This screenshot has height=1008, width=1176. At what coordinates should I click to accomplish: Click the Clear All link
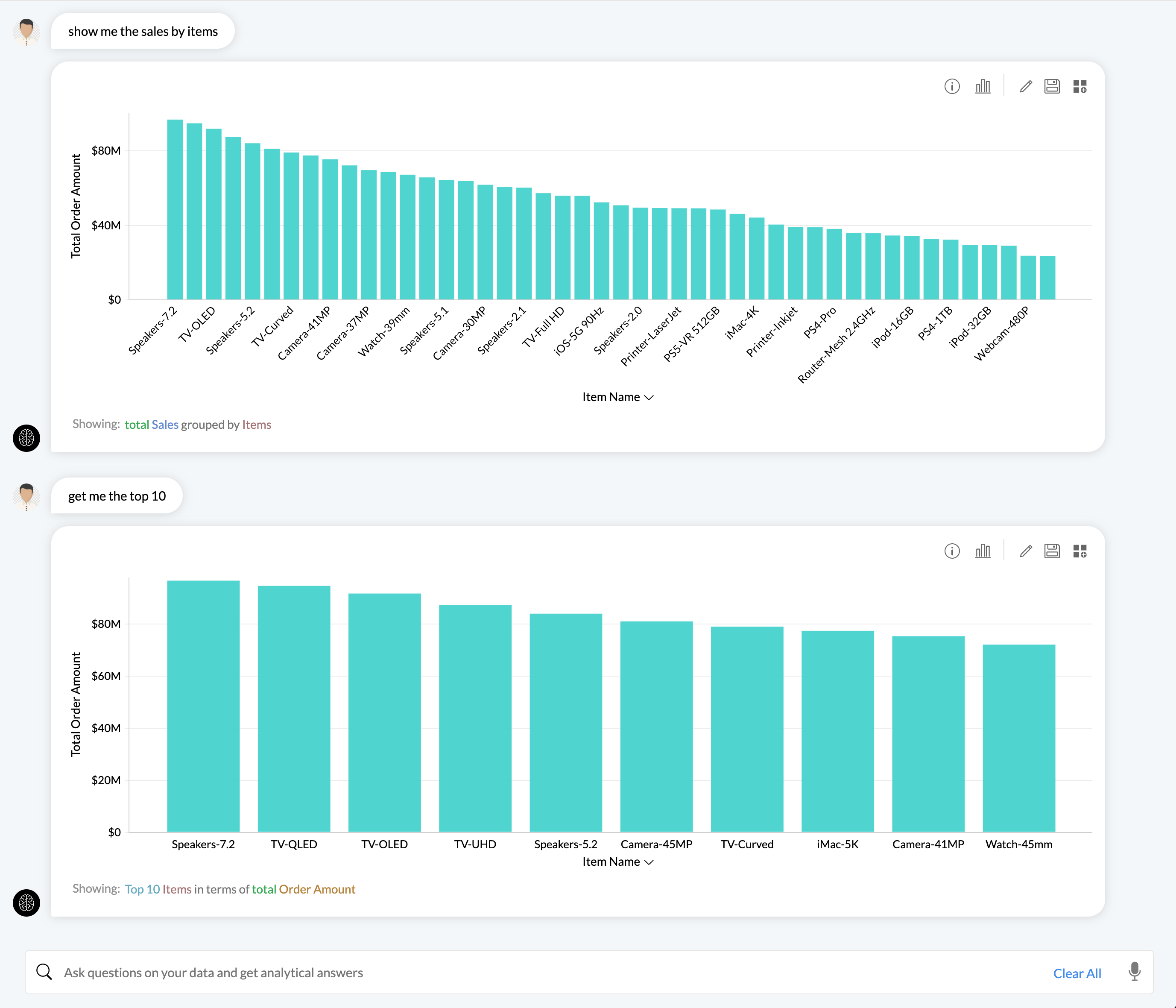coord(1077,973)
